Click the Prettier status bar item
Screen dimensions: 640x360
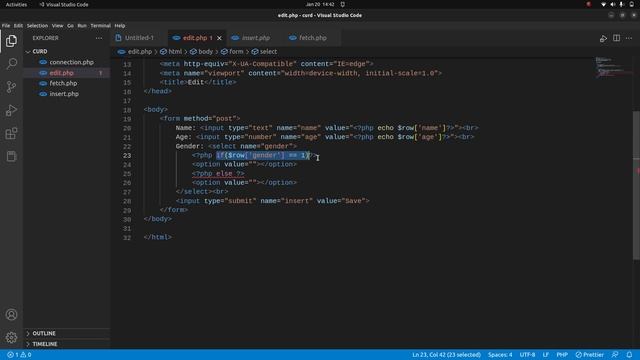589,355
